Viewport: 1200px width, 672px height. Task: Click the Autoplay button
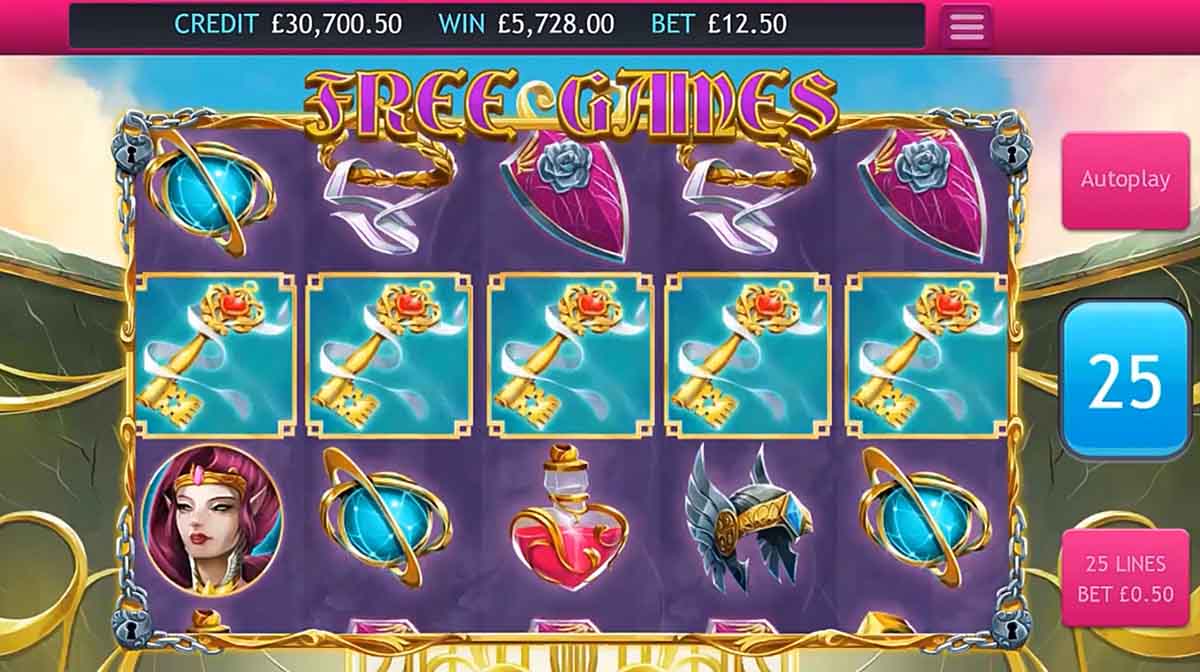point(1125,180)
